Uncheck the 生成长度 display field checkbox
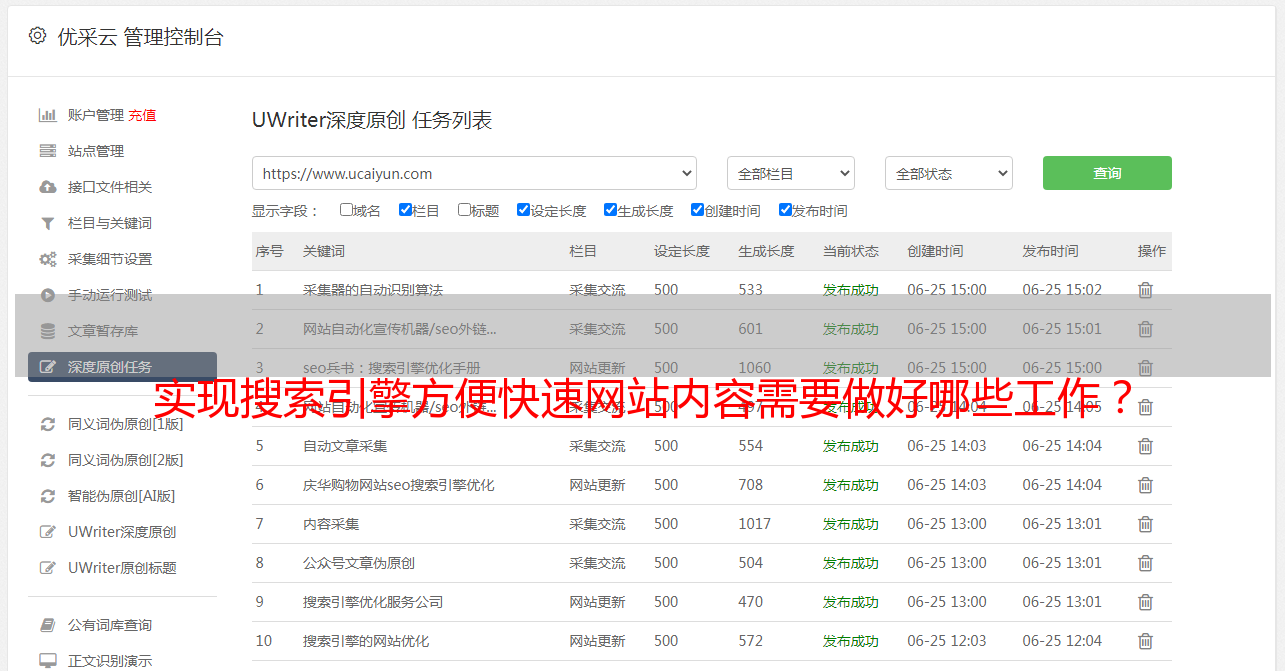 coord(610,210)
